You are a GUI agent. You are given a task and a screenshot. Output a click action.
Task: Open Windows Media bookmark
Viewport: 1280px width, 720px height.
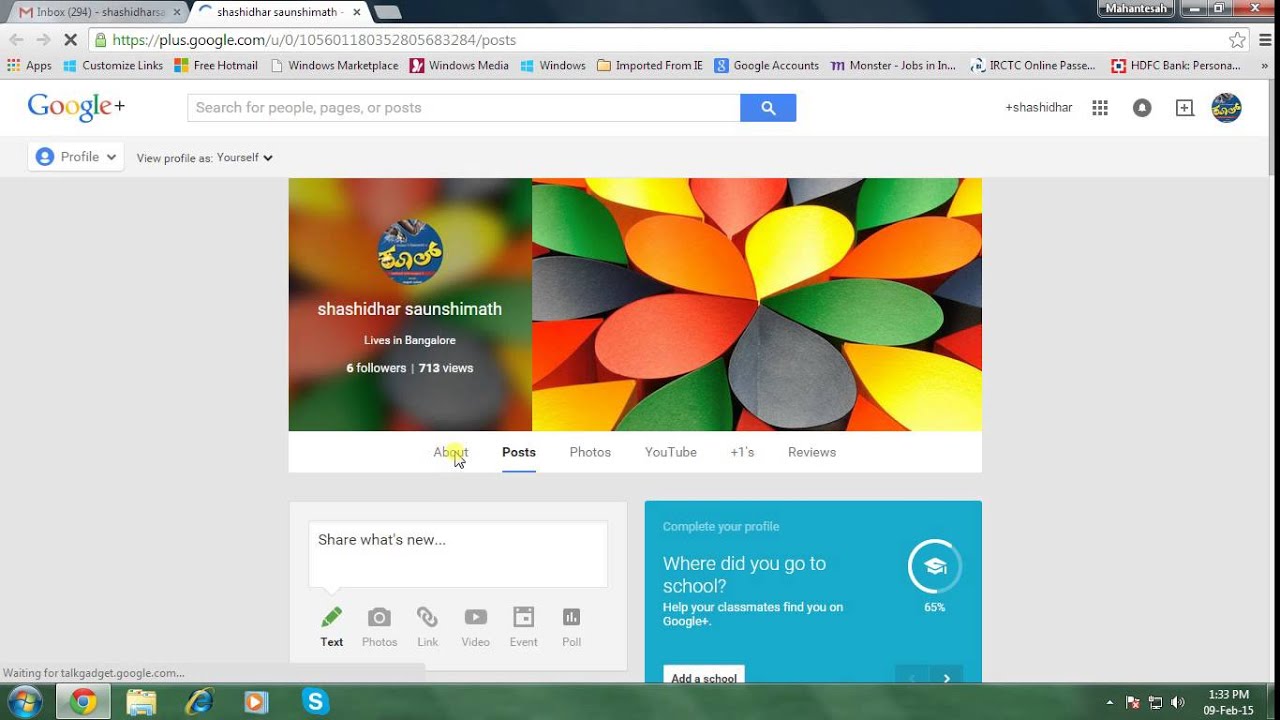tap(459, 65)
